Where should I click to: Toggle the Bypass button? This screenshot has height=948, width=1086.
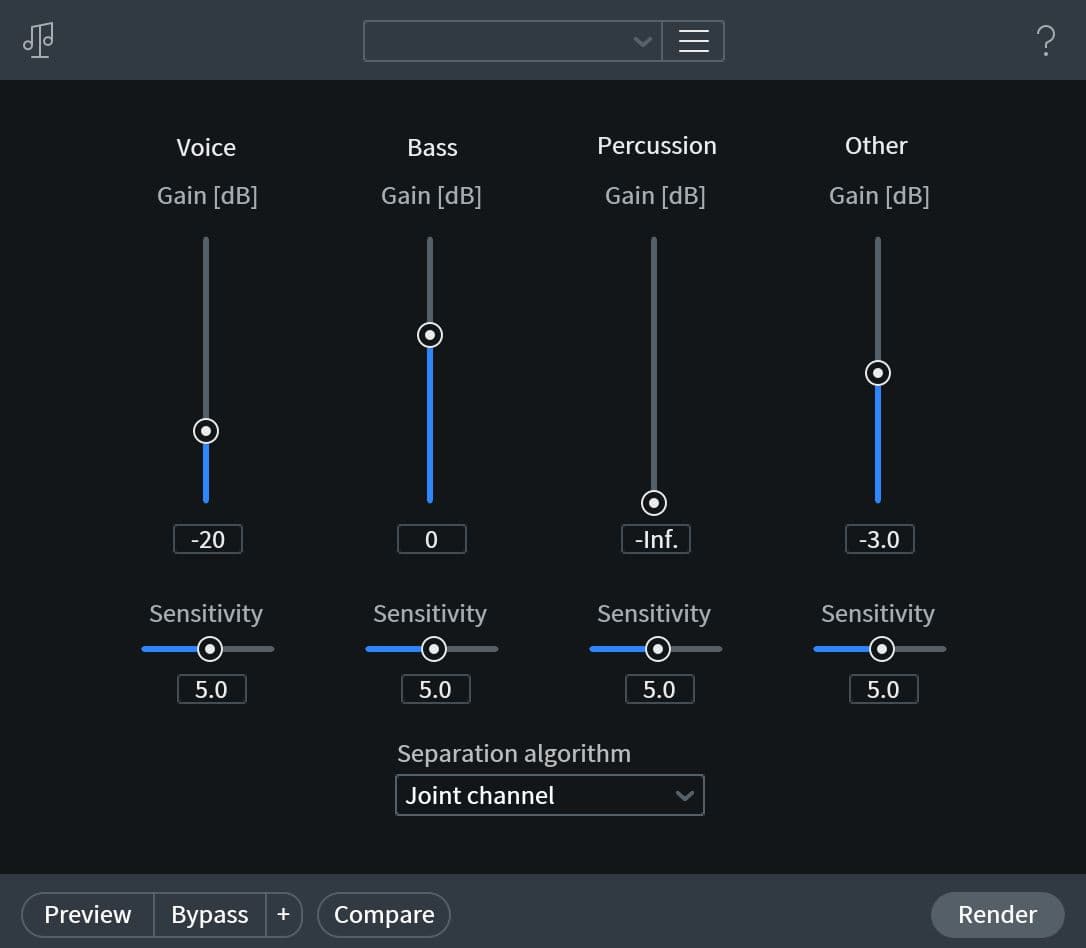tap(209, 914)
